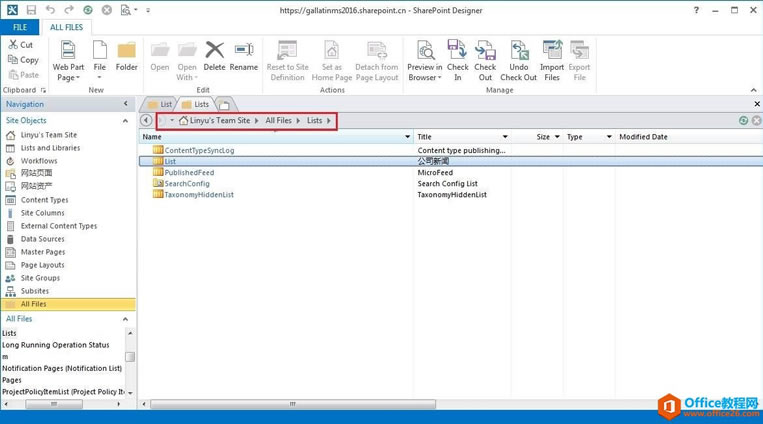Select the PublishedFeed folder row
Viewport: 763px width, 424px height.
coord(188,172)
